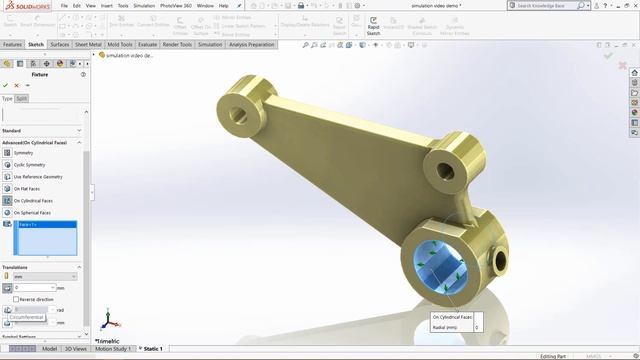The image size is (640, 360).
Task: Expand the Standard fixtures section
Action: (x=79, y=131)
